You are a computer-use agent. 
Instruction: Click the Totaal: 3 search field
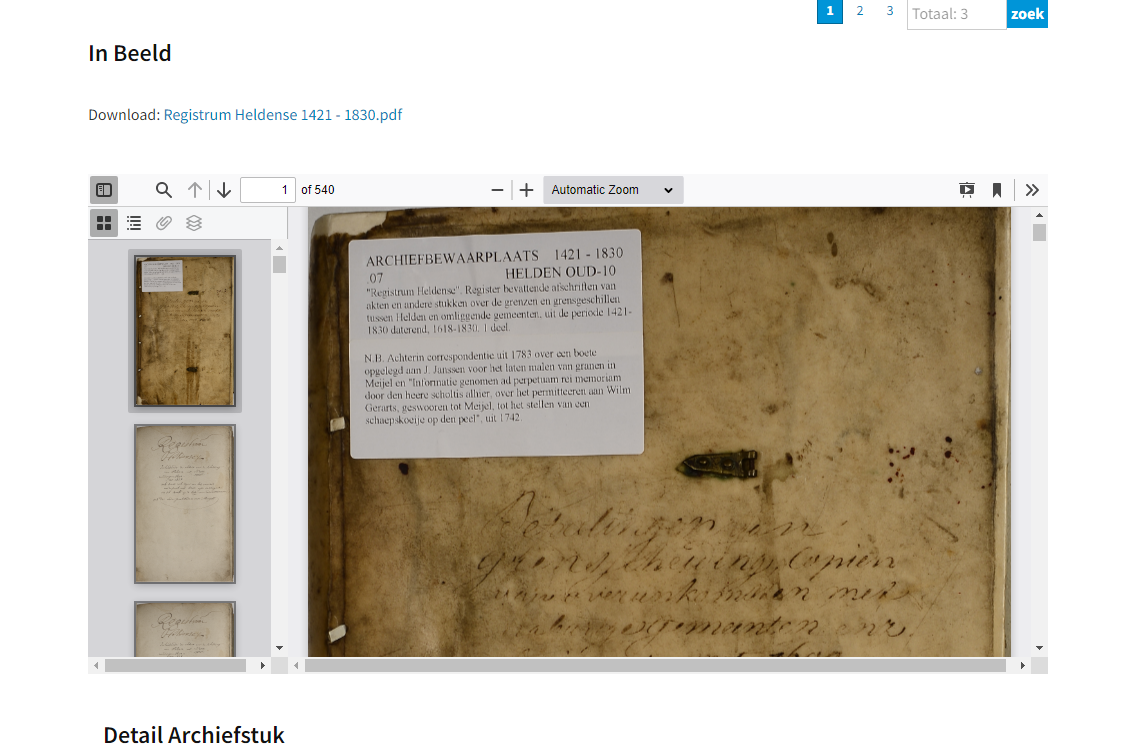957,14
